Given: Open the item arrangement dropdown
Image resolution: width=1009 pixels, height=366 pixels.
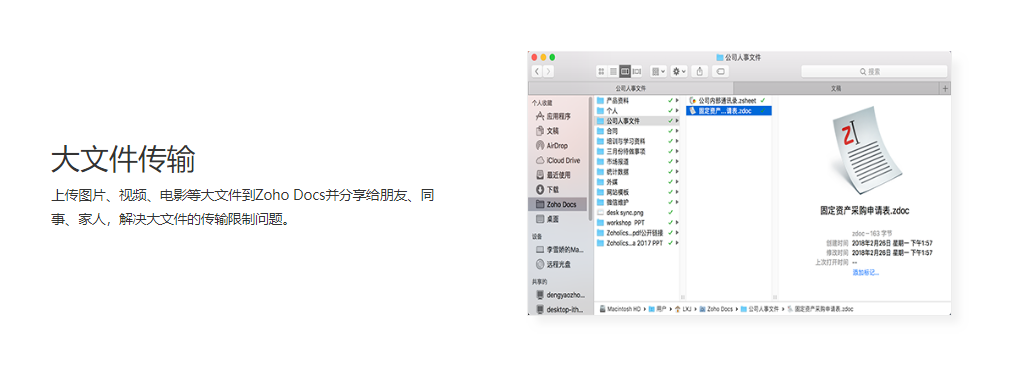Looking at the screenshot, I should (x=658, y=71).
